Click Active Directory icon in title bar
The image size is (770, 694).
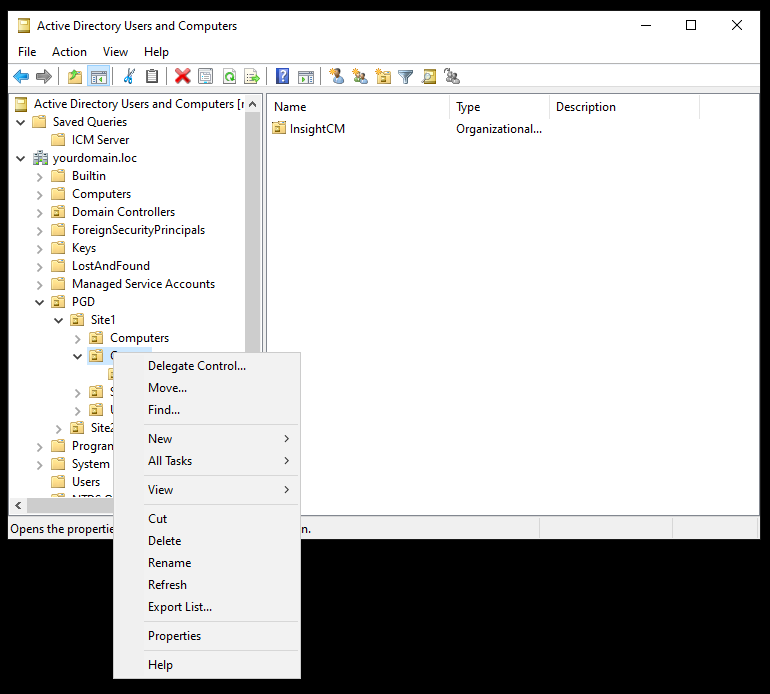pos(24,26)
